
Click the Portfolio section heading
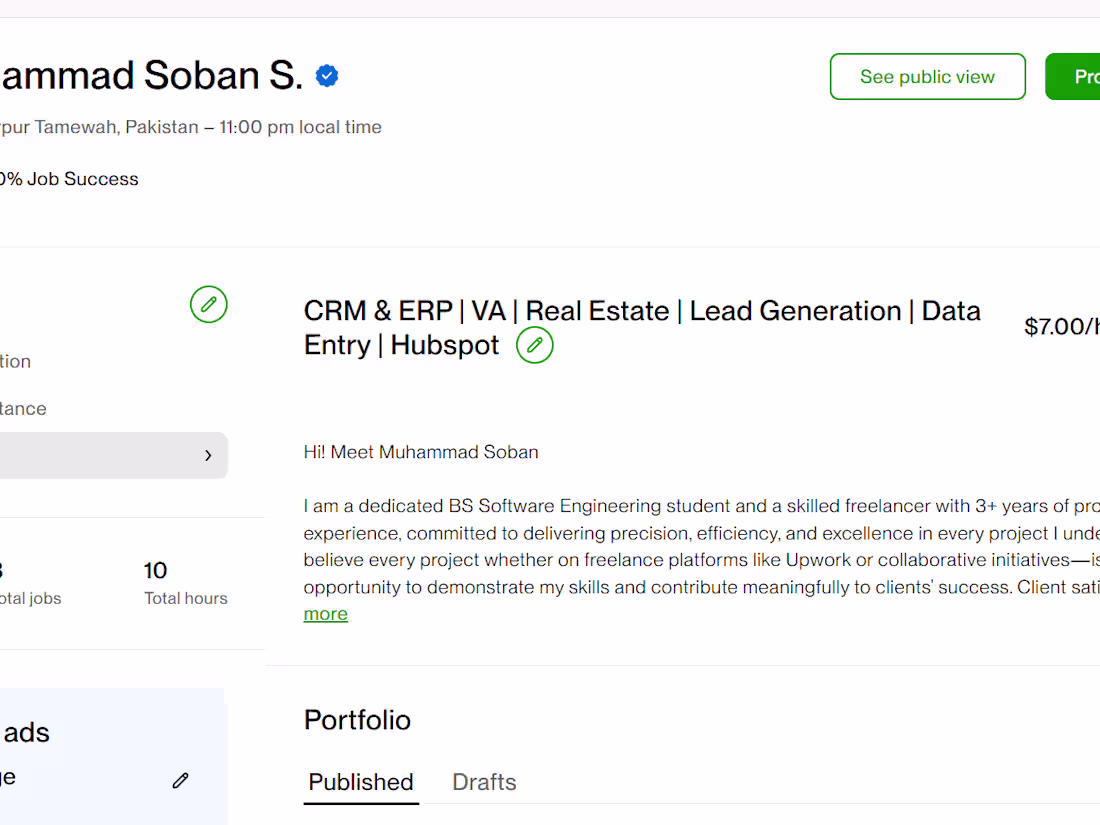(x=357, y=720)
